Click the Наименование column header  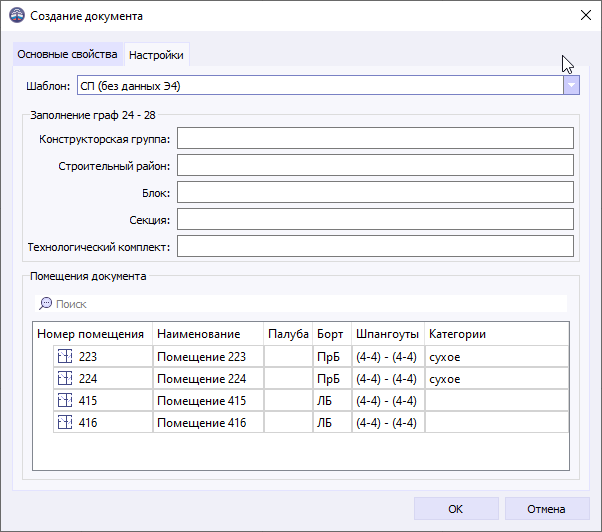pos(208,334)
